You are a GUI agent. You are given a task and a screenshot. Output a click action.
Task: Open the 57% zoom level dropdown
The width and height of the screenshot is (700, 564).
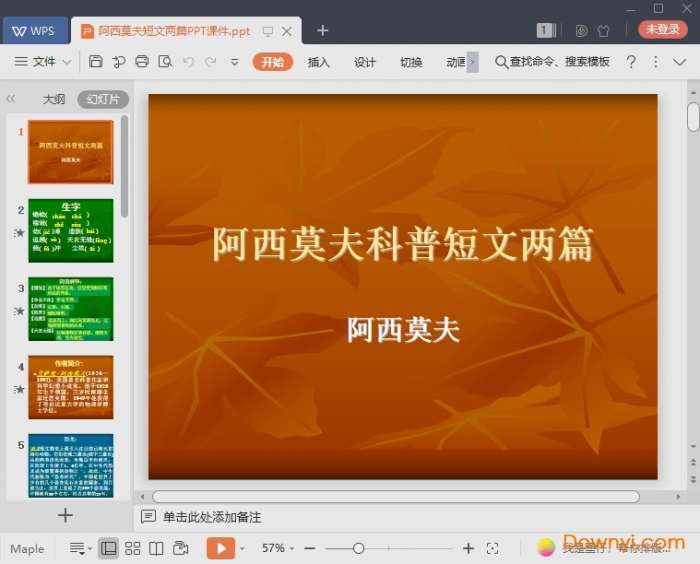pyautogui.click(x=278, y=548)
